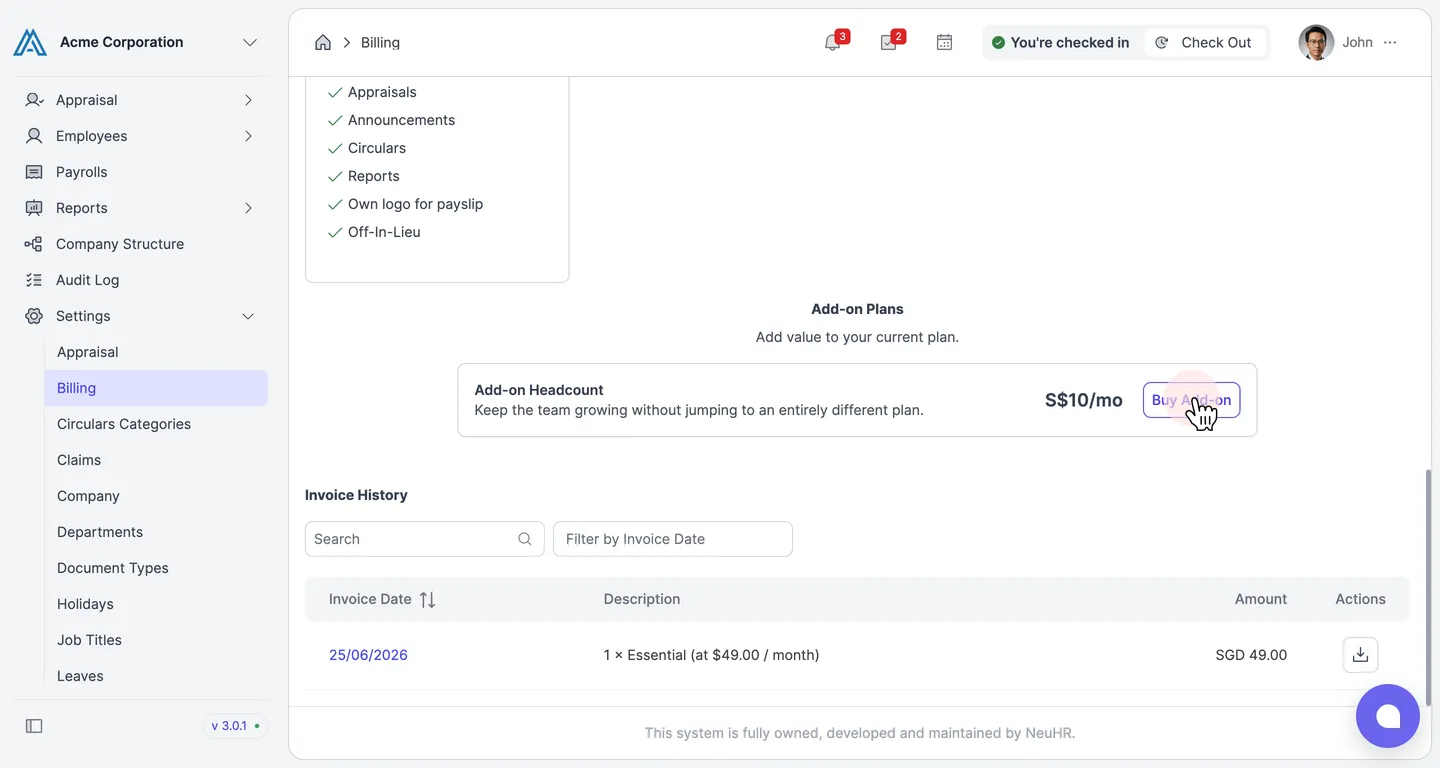1440x768 pixels.
Task: Open the user options ellipsis menu
Action: click(x=1390, y=42)
